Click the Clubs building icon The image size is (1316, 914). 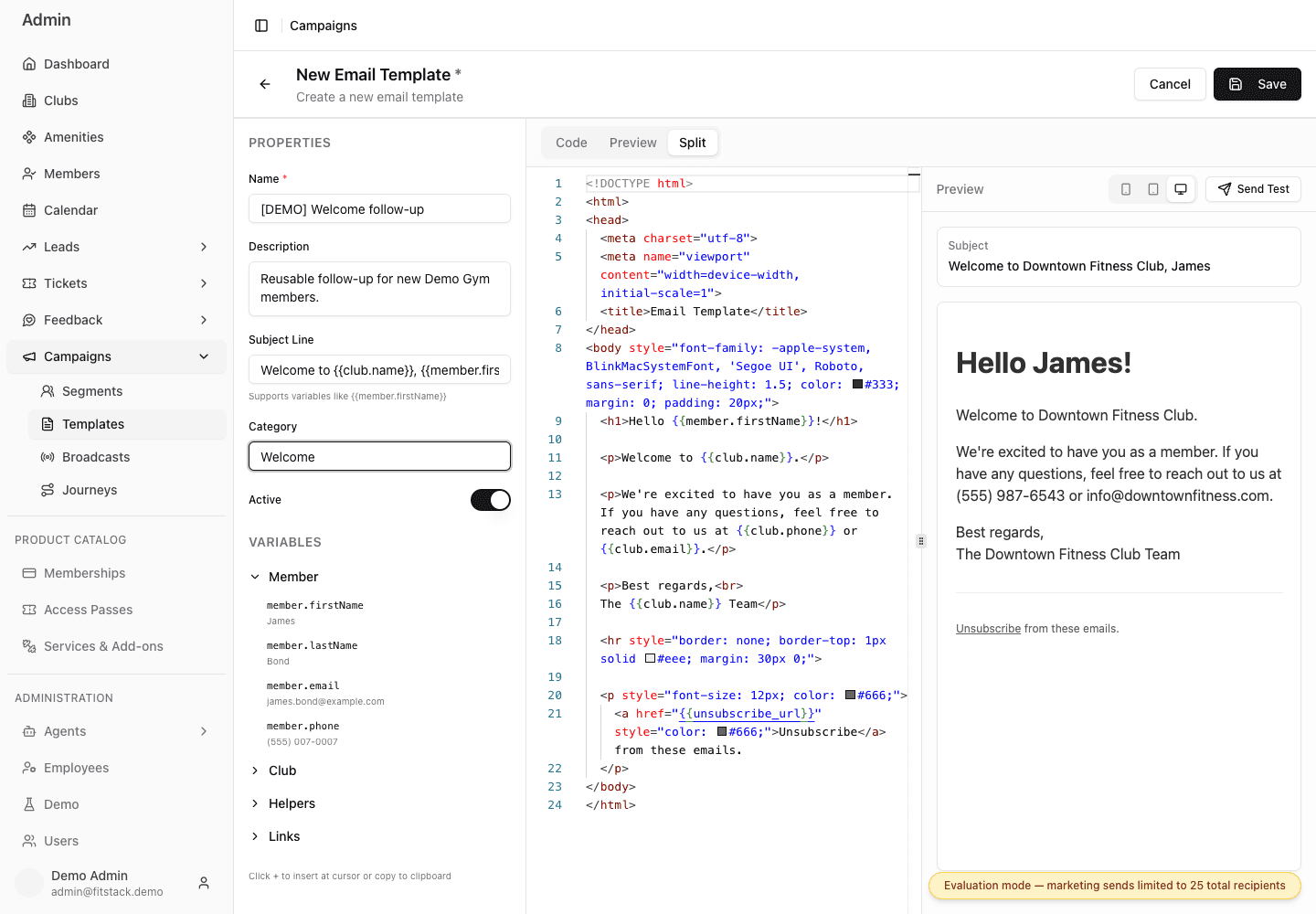click(29, 101)
